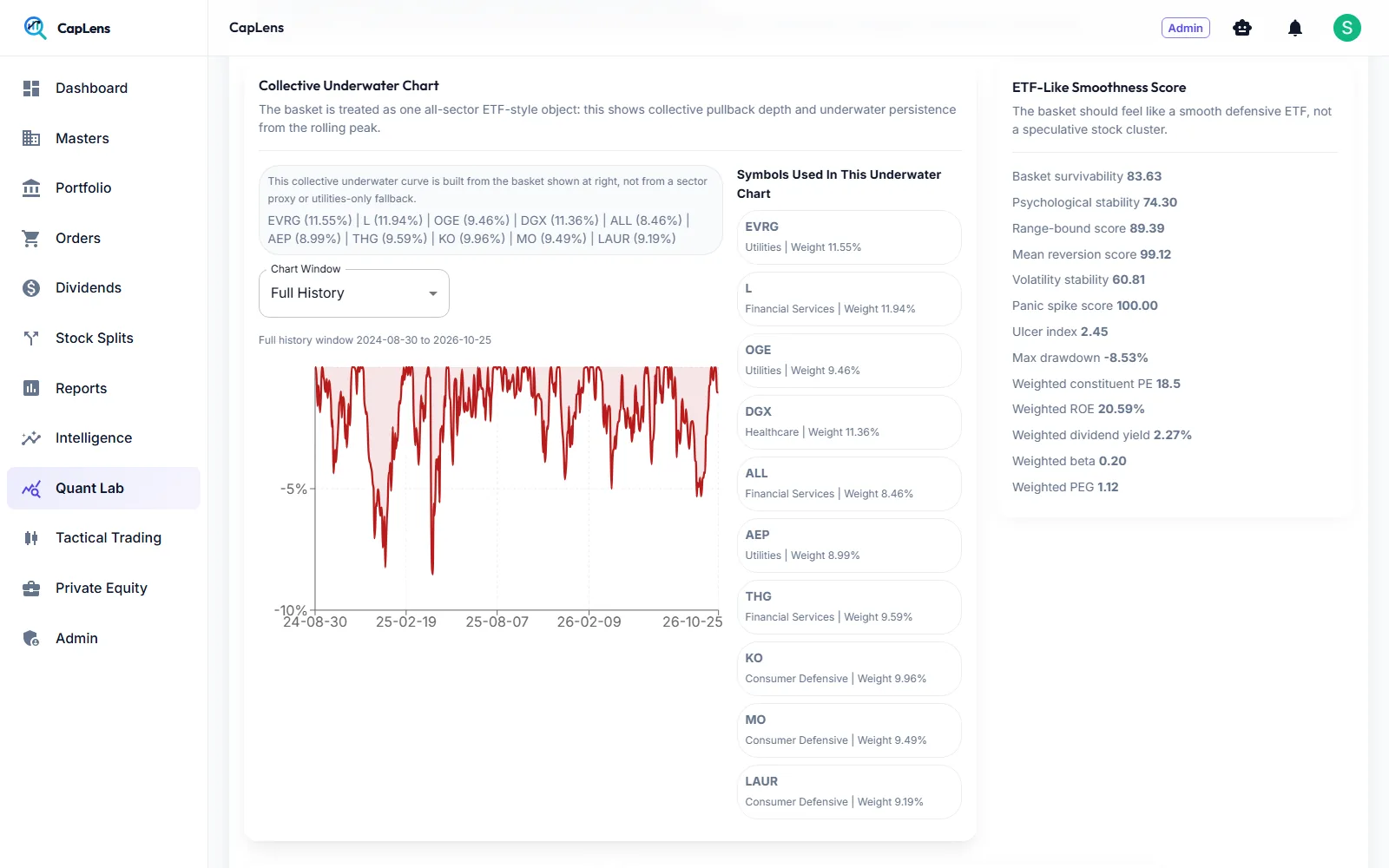Click the CapLens magnifier logo icon
The height and width of the screenshot is (868, 1389).
35,28
